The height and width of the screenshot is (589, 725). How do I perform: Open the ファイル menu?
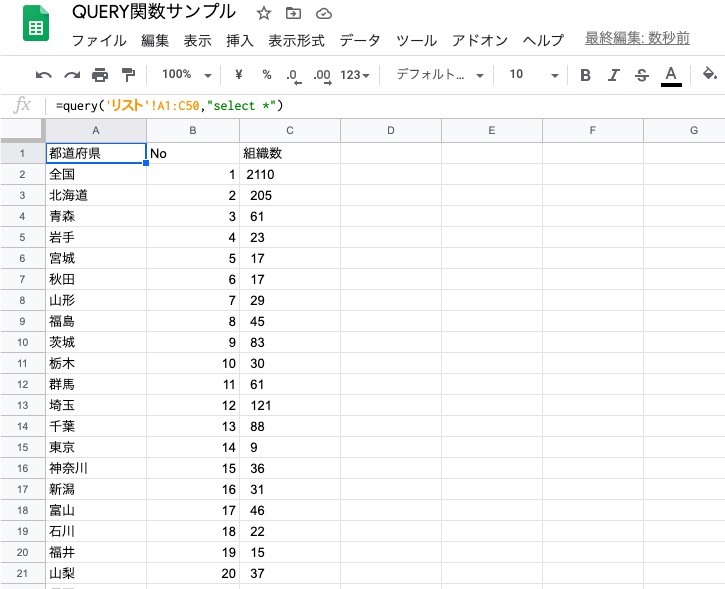tap(99, 41)
